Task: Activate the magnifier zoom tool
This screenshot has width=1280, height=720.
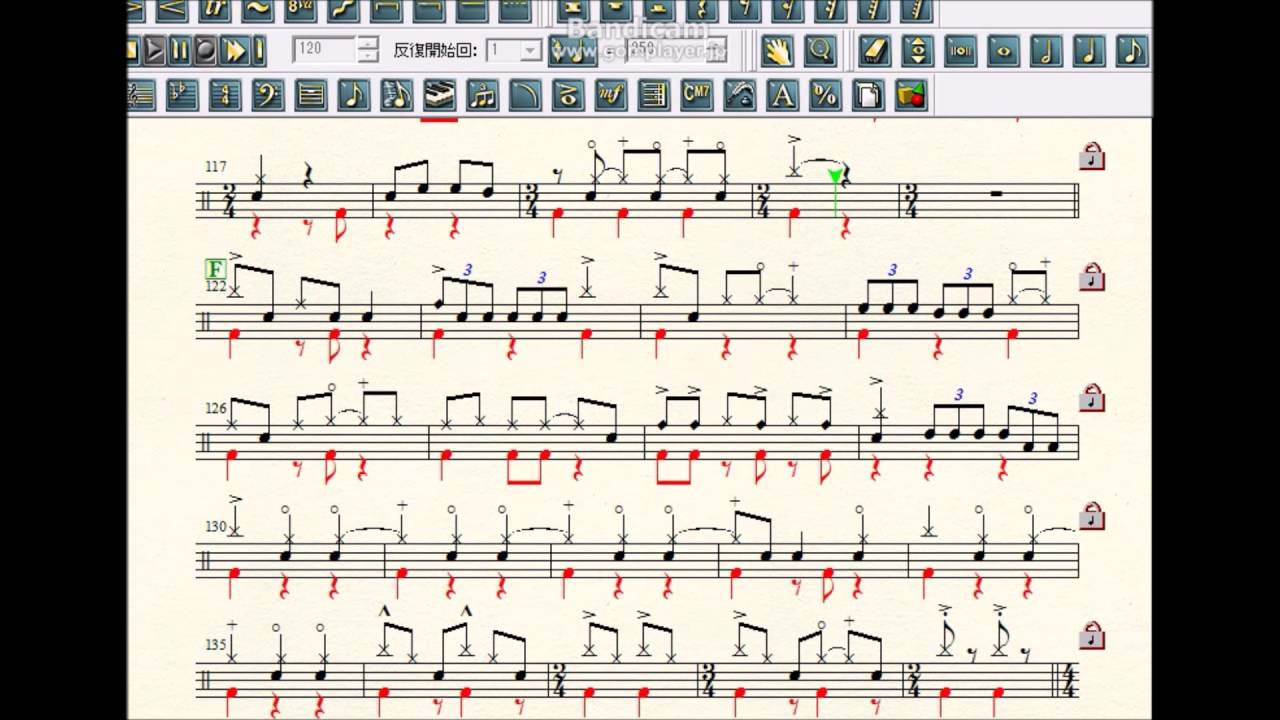Action: point(819,50)
